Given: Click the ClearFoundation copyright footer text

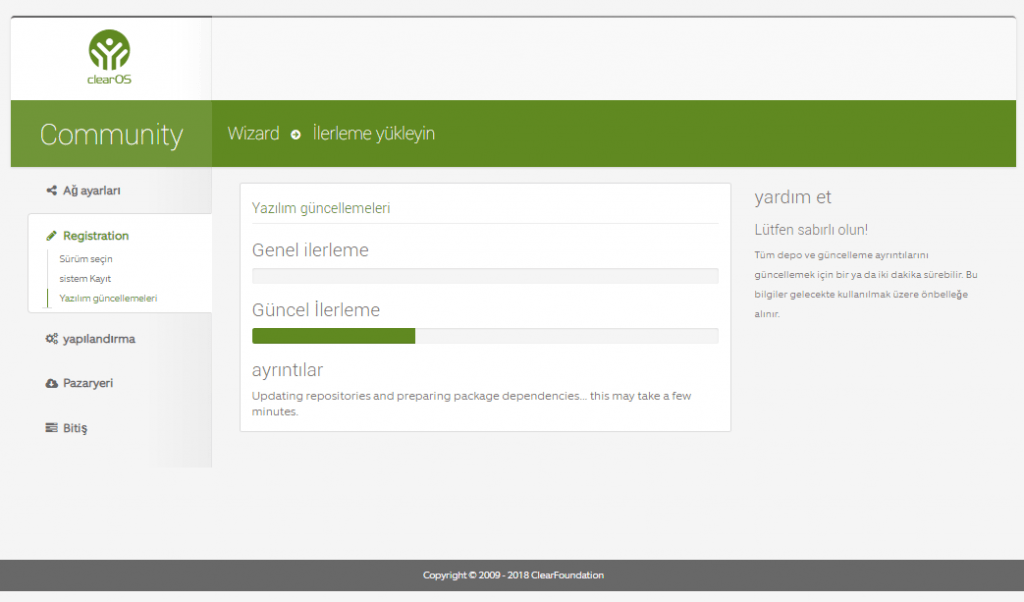Looking at the screenshot, I should [x=513, y=575].
